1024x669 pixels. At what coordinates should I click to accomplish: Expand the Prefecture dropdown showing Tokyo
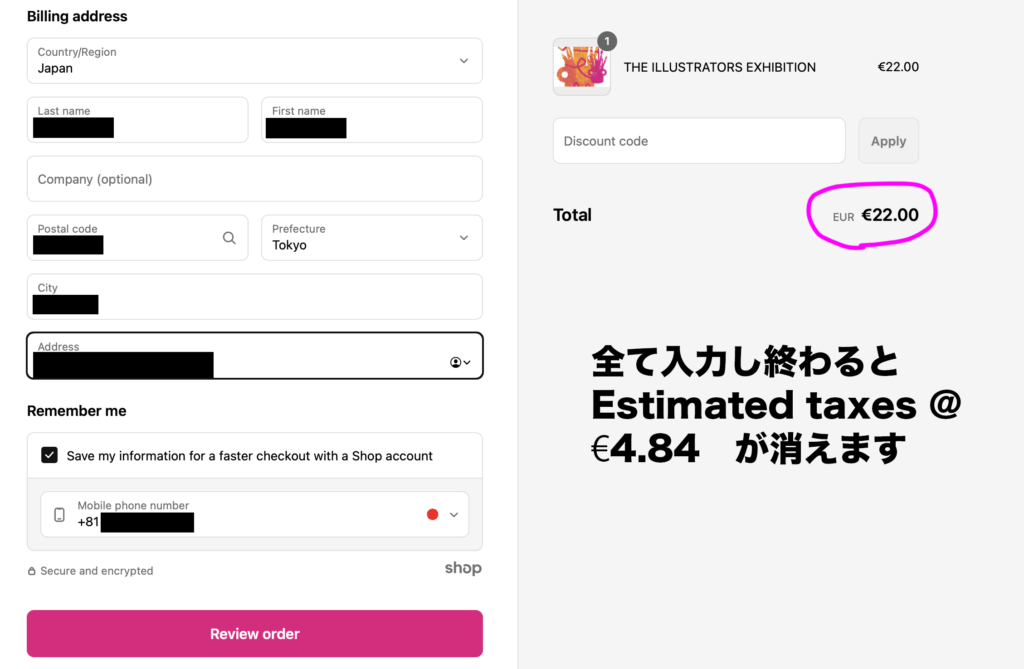click(371, 238)
